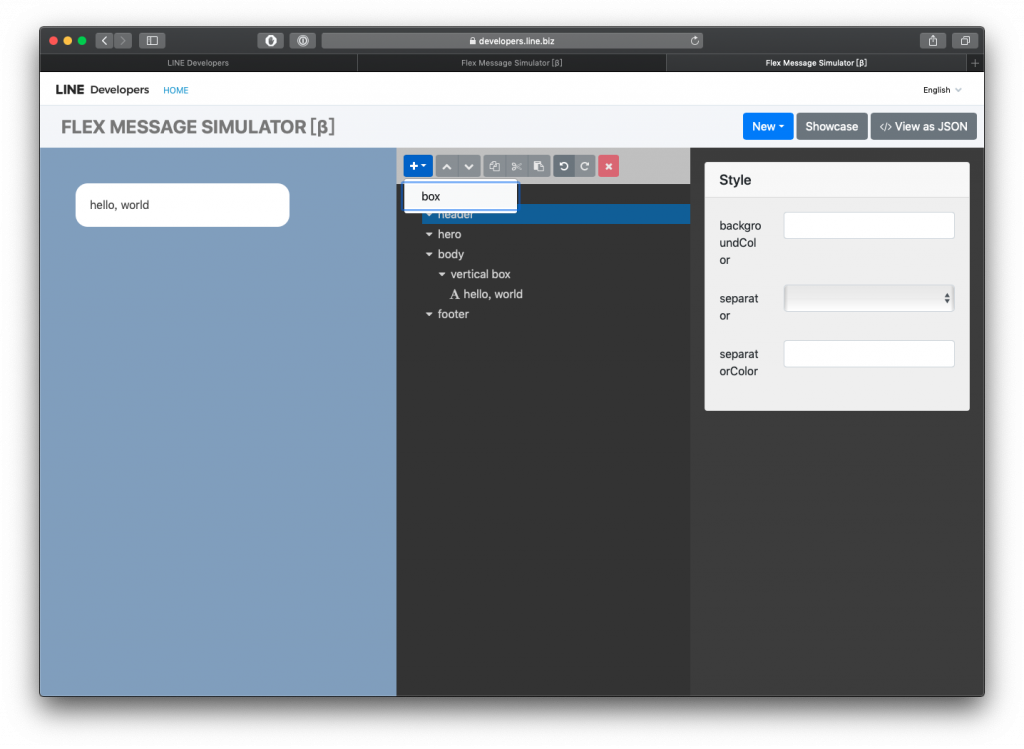The image size is (1024, 749).
Task: Redo the last change
Action: 585,166
